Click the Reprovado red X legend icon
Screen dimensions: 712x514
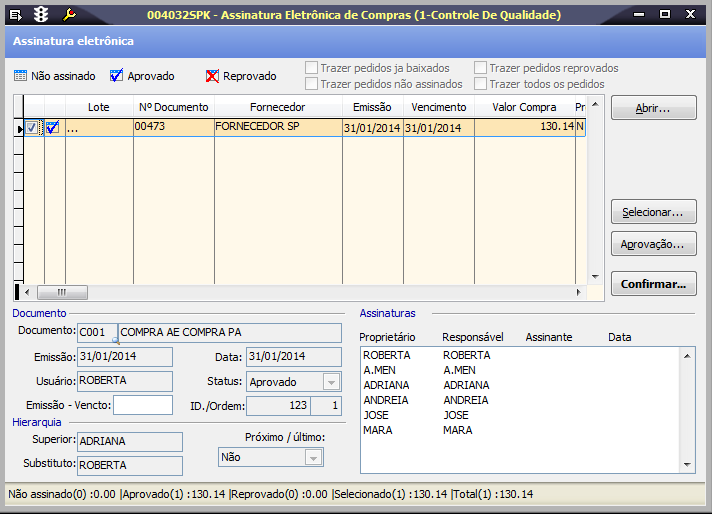click(212, 76)
